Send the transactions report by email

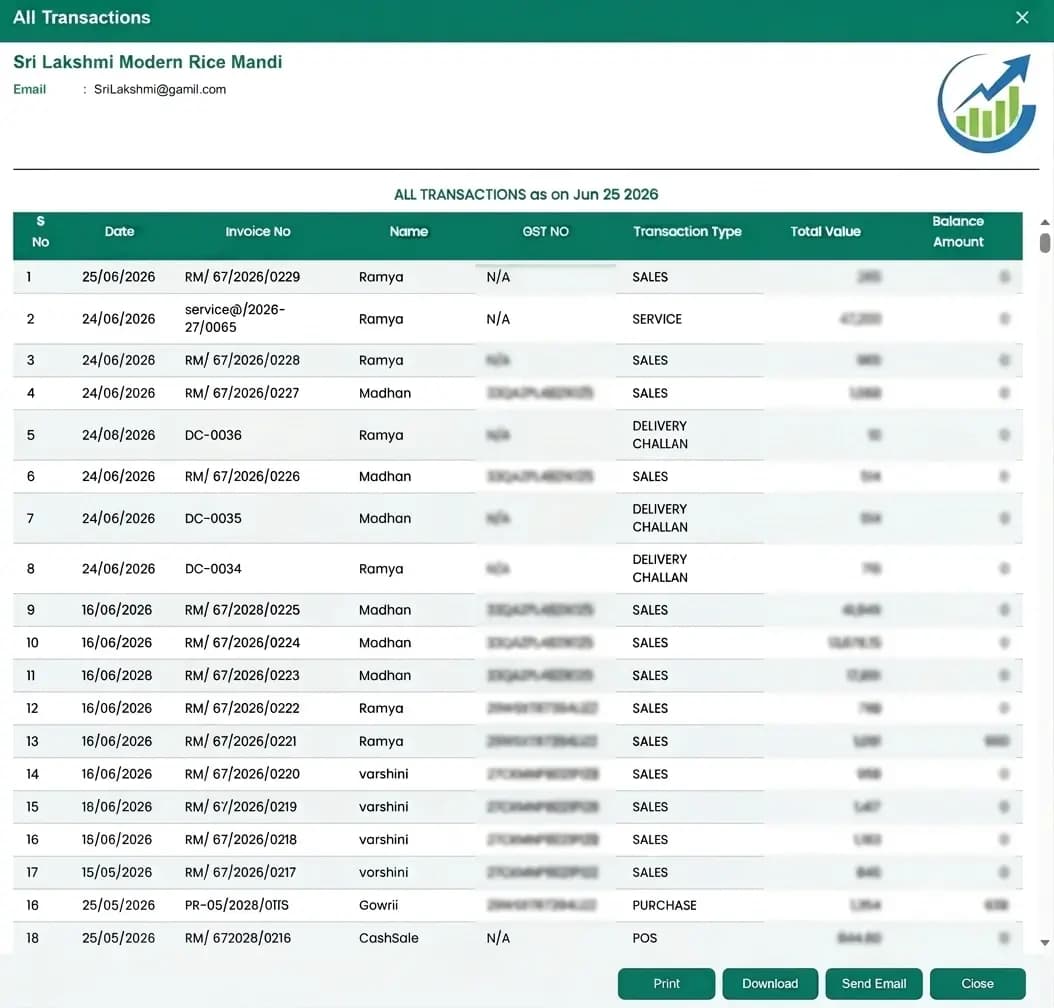(x=873, y=983)
